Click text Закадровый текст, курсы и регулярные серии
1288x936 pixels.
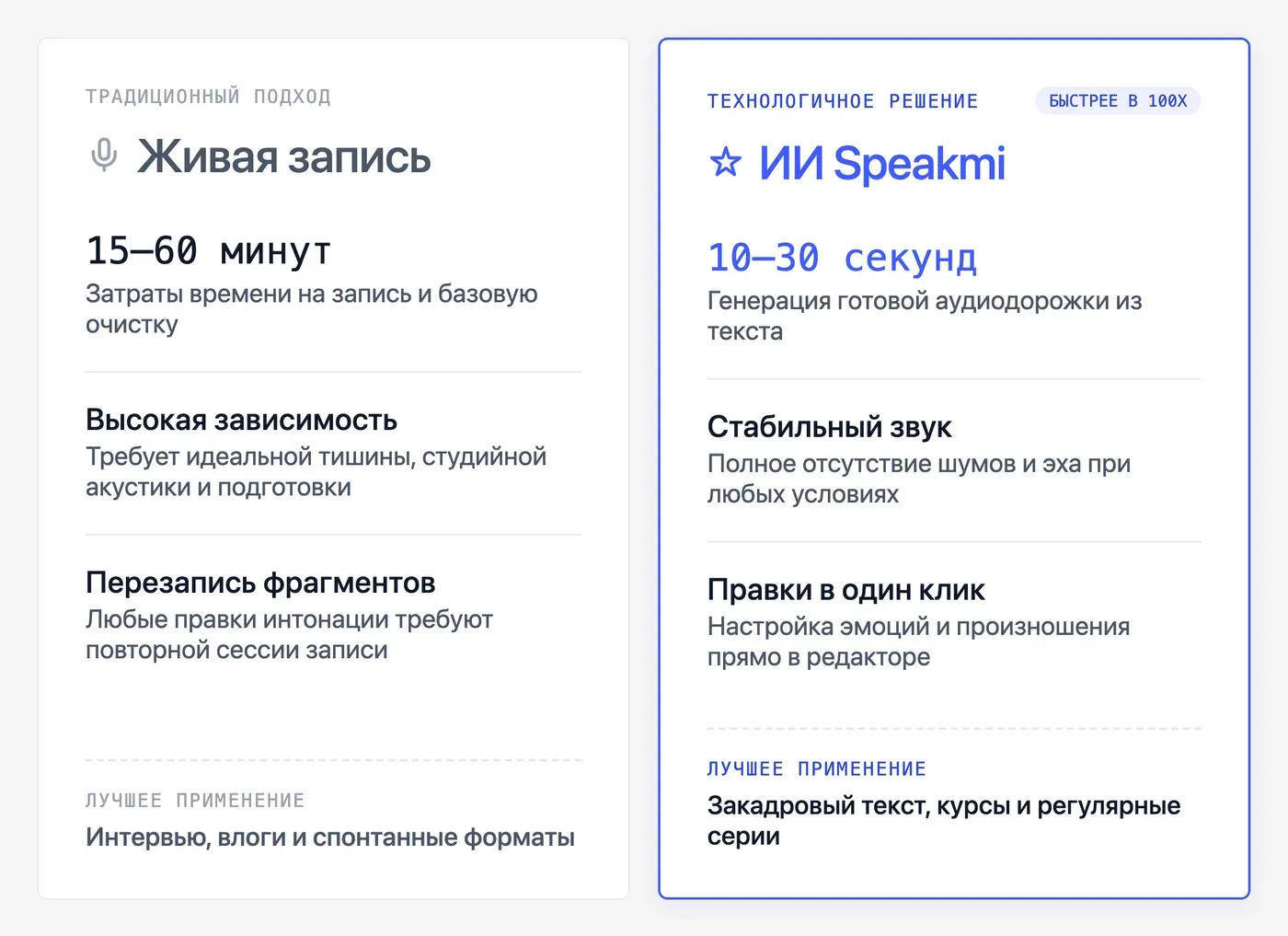click(x=944, y=821)
